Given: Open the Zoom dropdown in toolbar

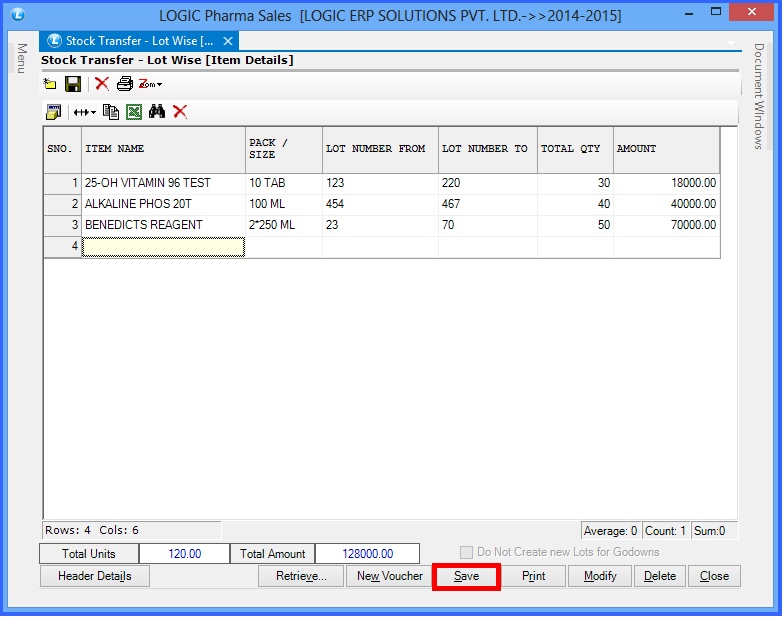Looking at the screenshot, I should coord(150,84).
